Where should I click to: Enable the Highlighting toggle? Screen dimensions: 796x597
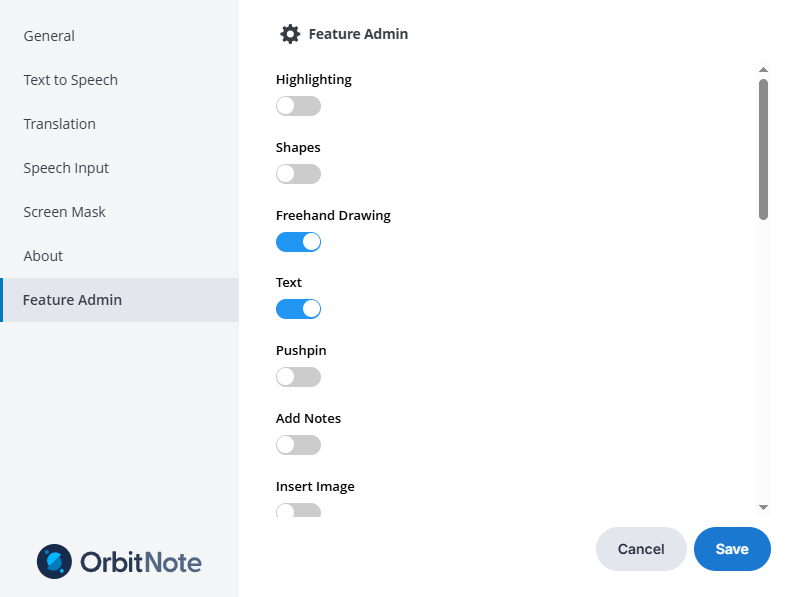point(298,106)
